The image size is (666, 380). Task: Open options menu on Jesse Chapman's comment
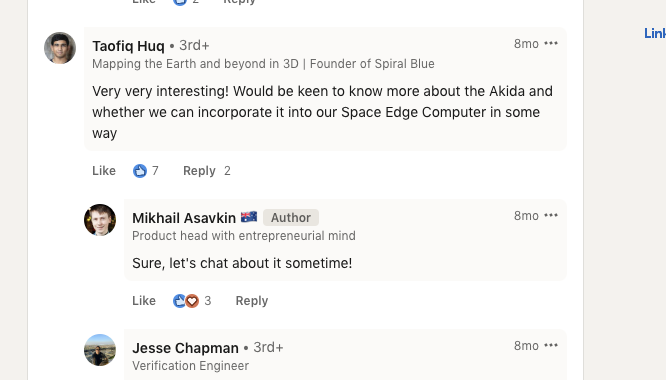(x=551, y=346)
